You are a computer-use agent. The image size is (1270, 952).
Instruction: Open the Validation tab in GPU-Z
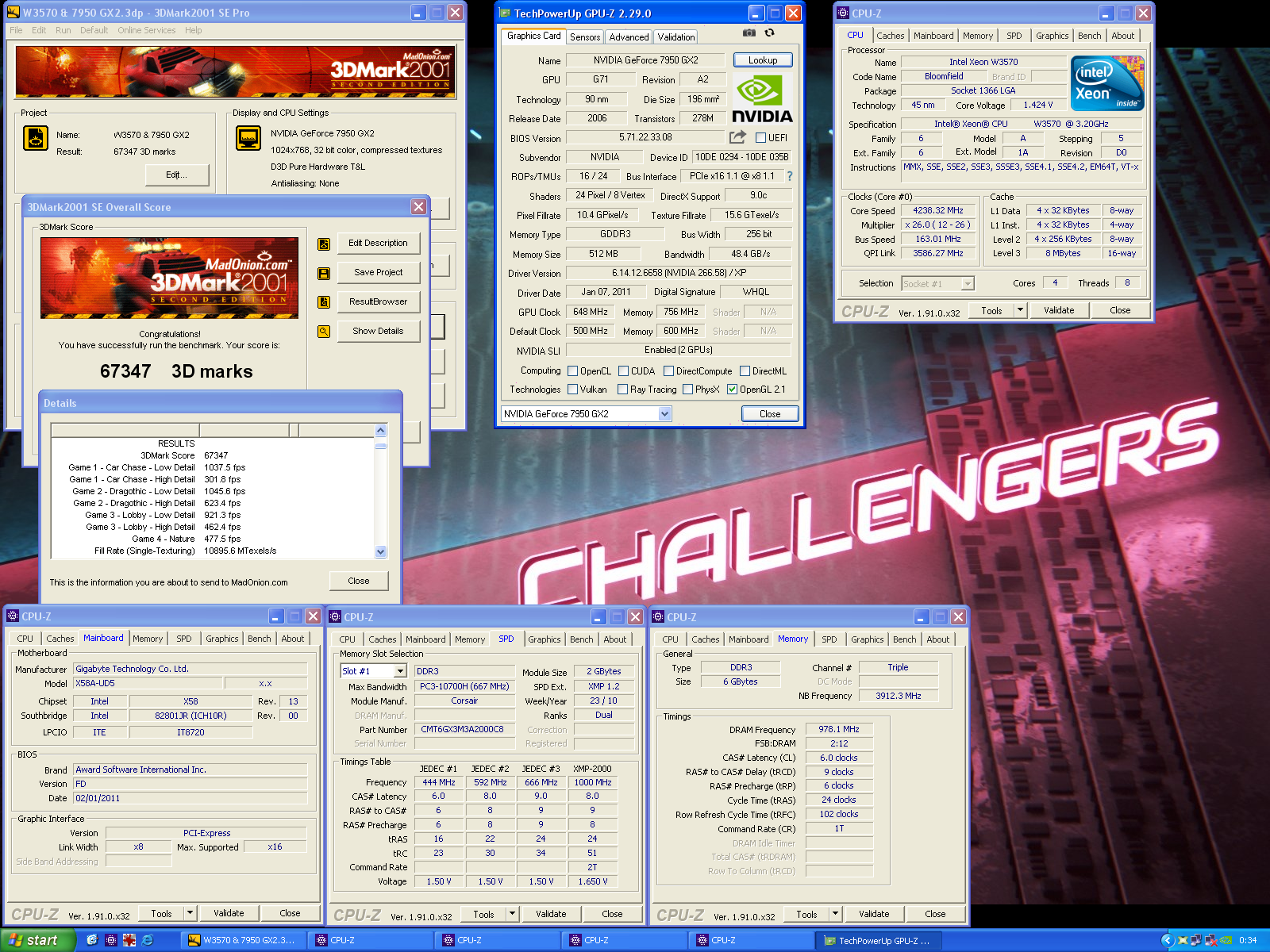676,37
